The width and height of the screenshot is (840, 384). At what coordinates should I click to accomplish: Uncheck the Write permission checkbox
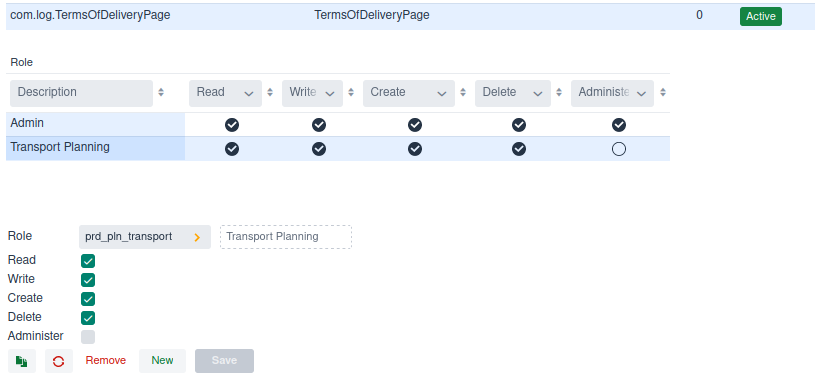coord(88,280)
